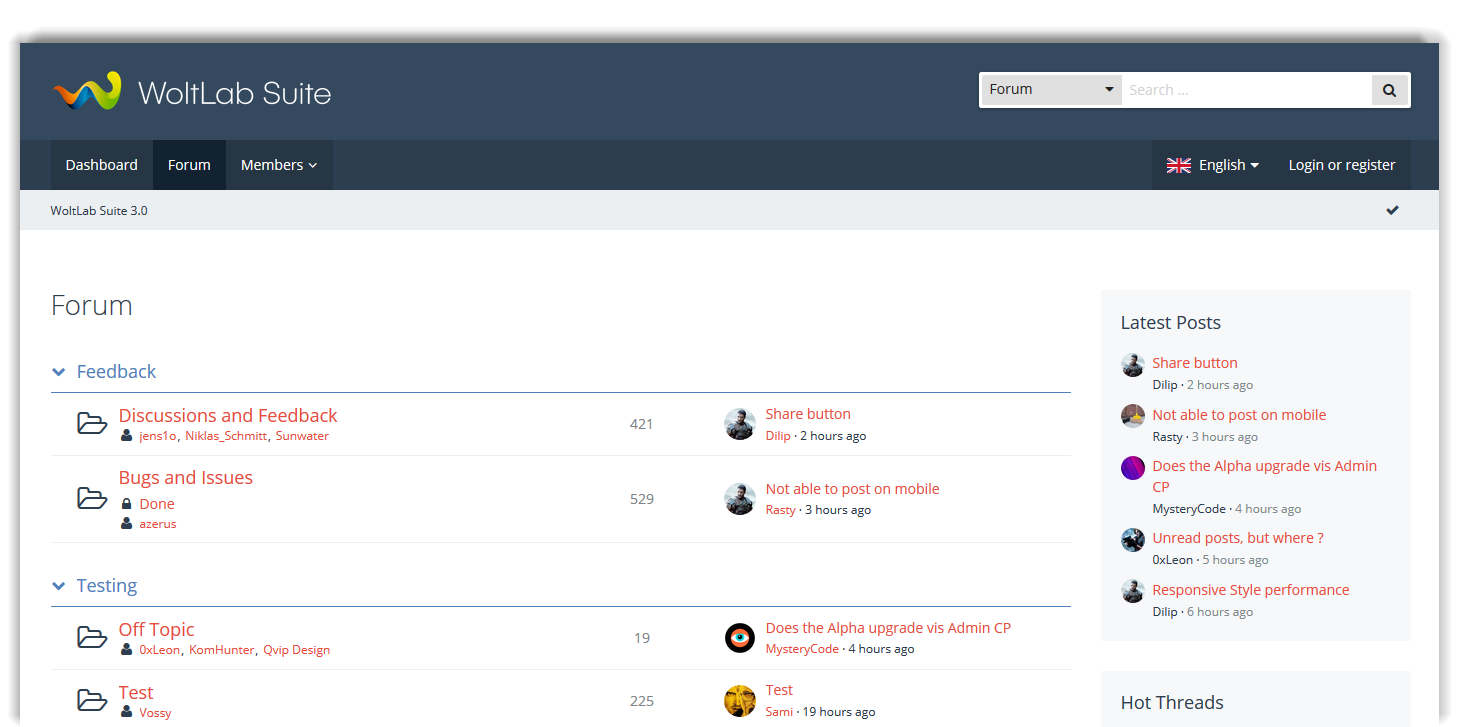The image size is (1462, 727).
Task: Click MysteryCode username in Off Topic row
Action: point(802,649)
